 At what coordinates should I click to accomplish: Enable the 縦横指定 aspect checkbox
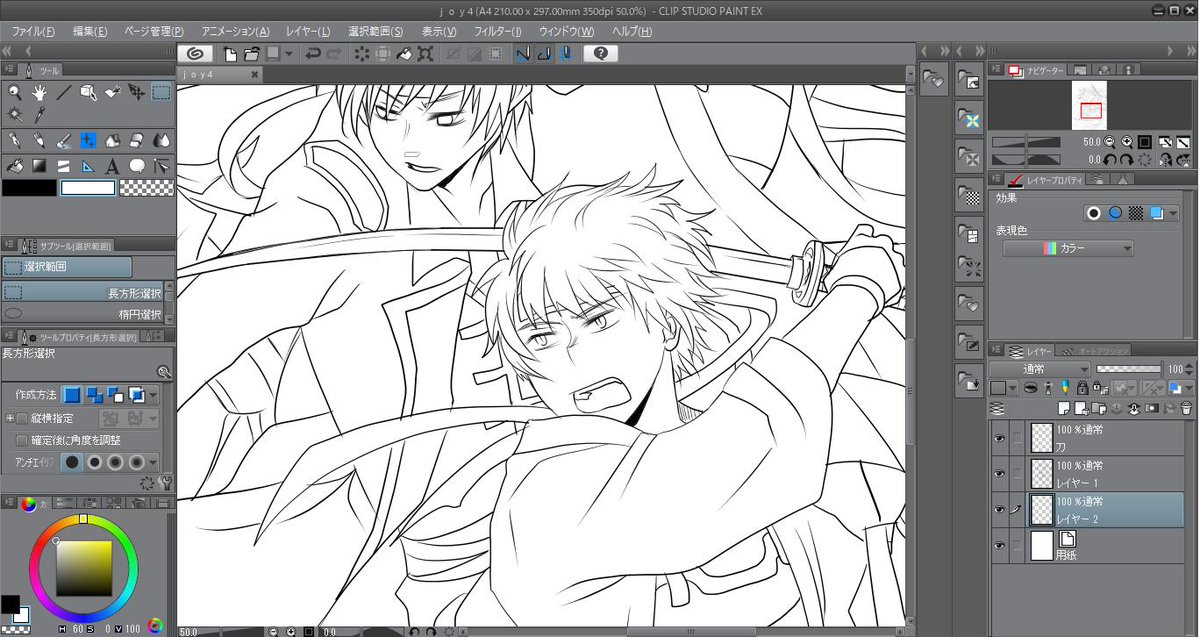coord(22,418)
